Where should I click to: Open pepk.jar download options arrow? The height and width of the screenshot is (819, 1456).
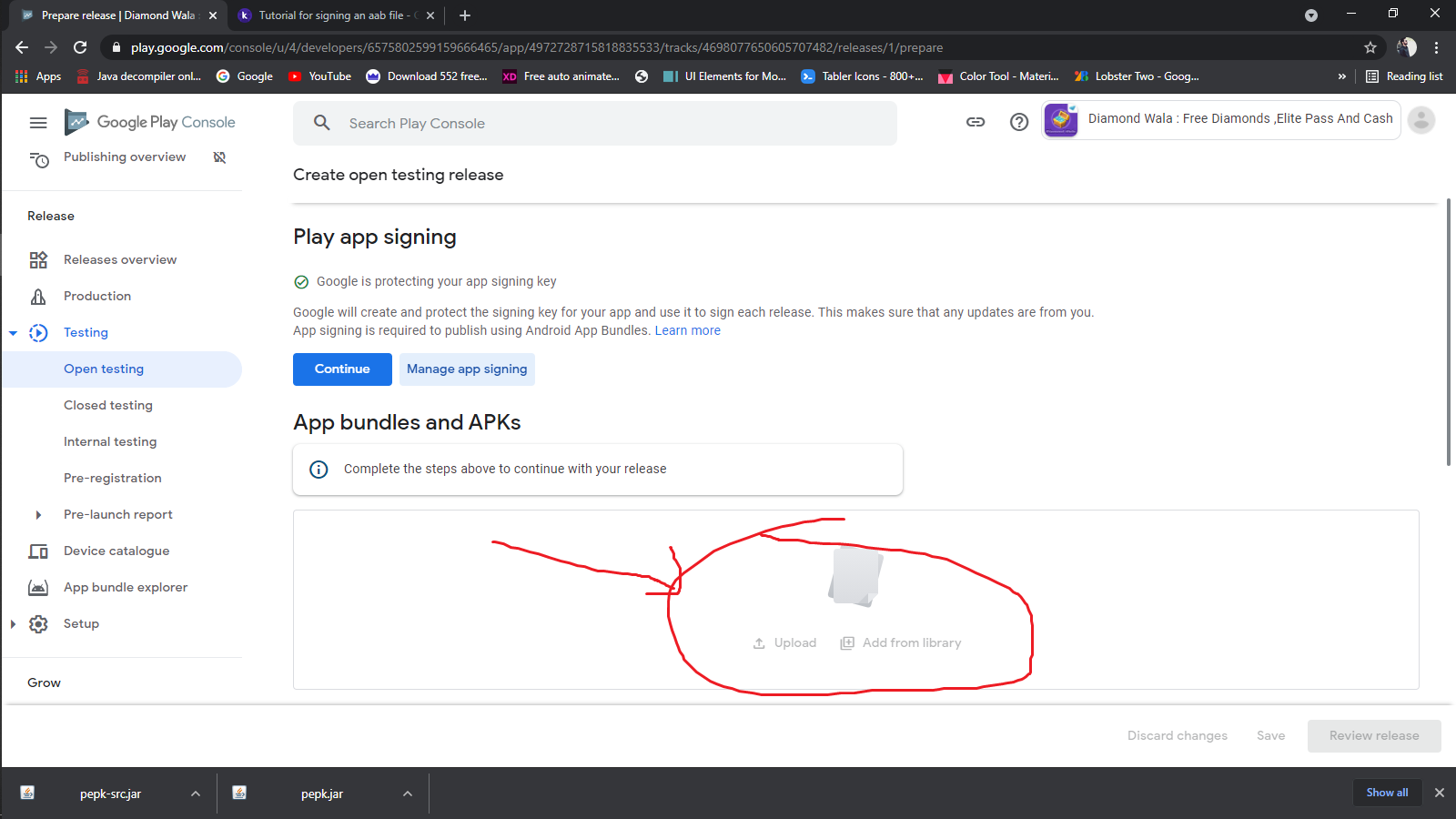tap(408, 794)
